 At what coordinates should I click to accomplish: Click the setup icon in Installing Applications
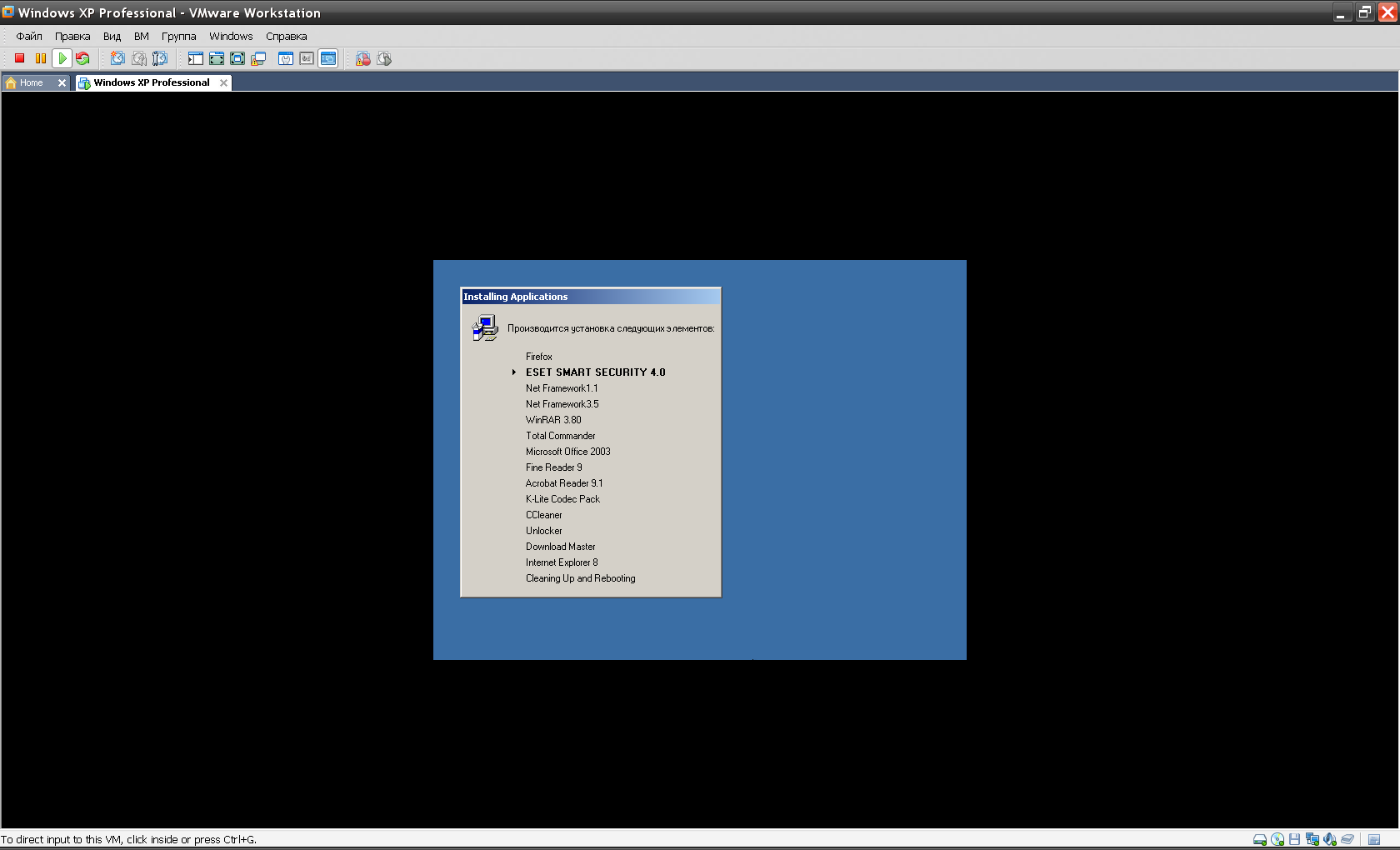485,328
